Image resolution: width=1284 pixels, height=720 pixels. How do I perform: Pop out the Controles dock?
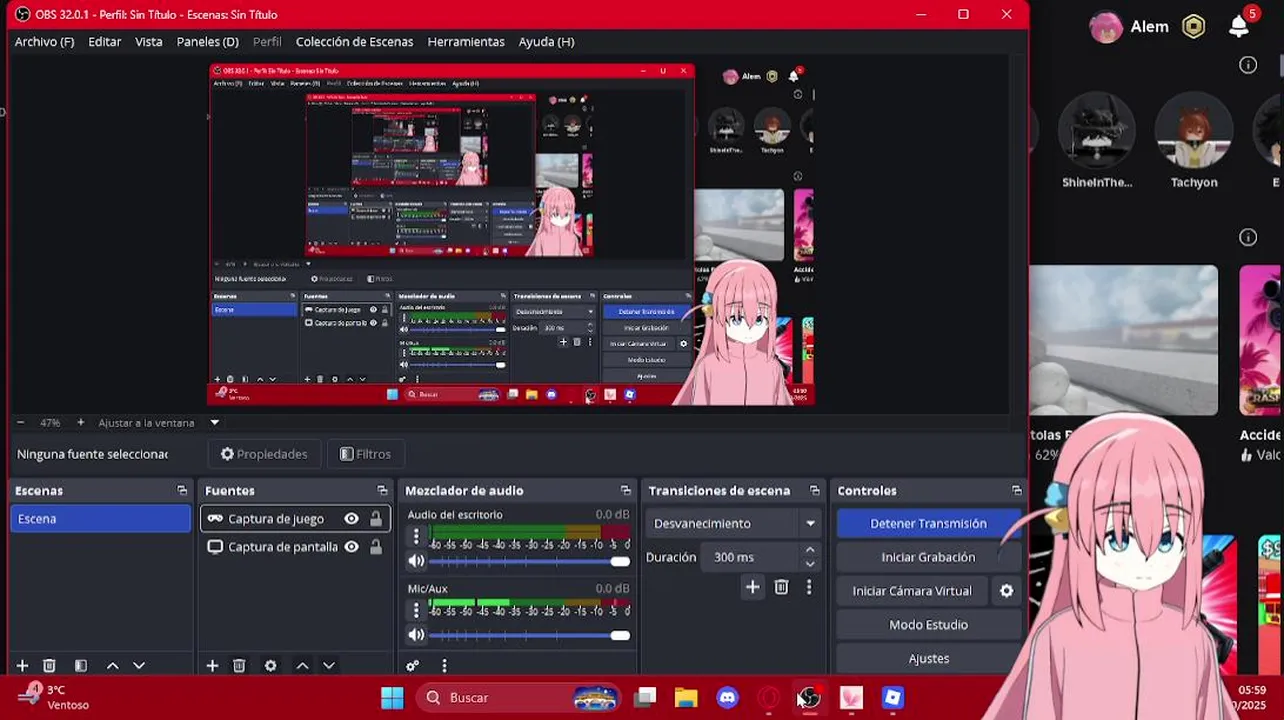[x=1017, y=491]
